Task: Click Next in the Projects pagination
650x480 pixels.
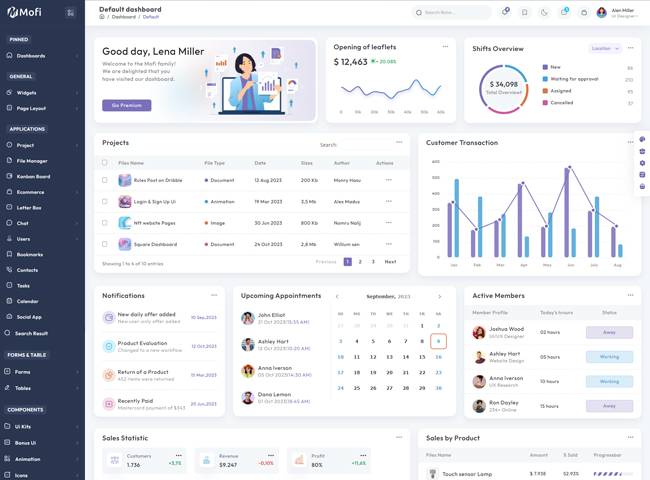Action: tap(390, 262)
